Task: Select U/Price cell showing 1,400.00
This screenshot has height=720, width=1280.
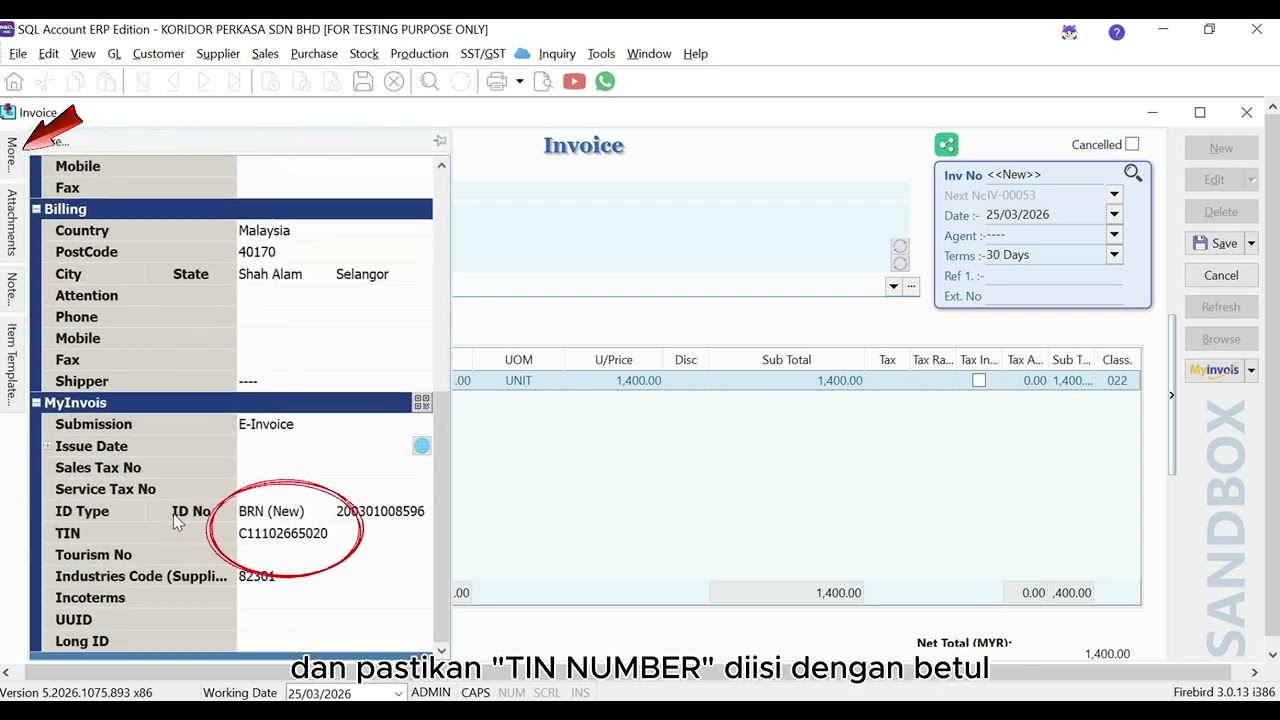Action: tap(613, 381)
